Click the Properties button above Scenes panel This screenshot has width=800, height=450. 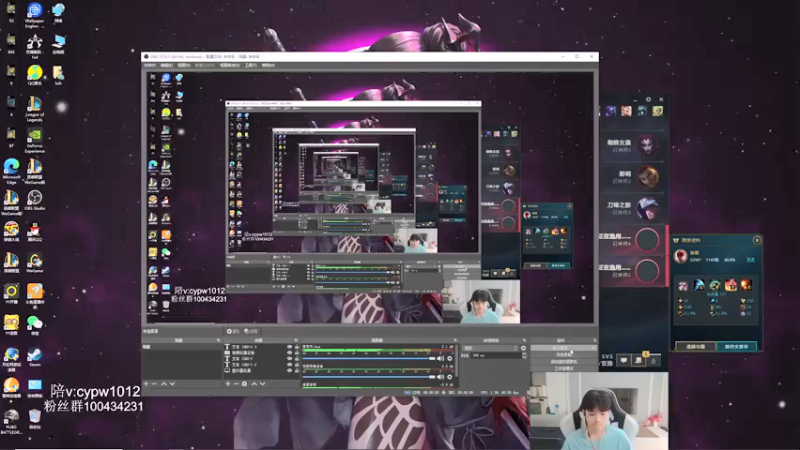[x=233, y=332]
